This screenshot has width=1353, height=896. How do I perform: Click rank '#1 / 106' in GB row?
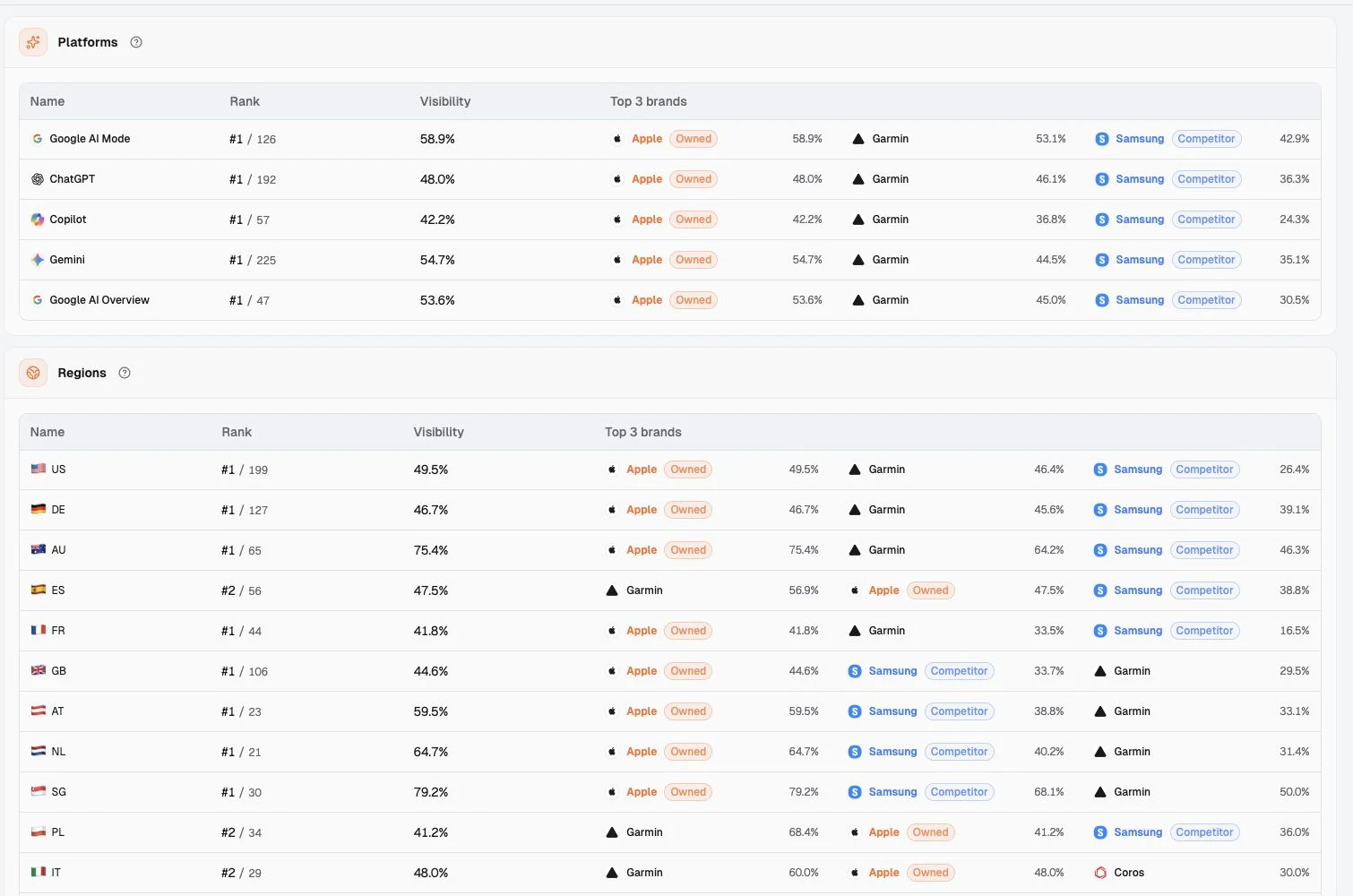(x=245, y=671)
